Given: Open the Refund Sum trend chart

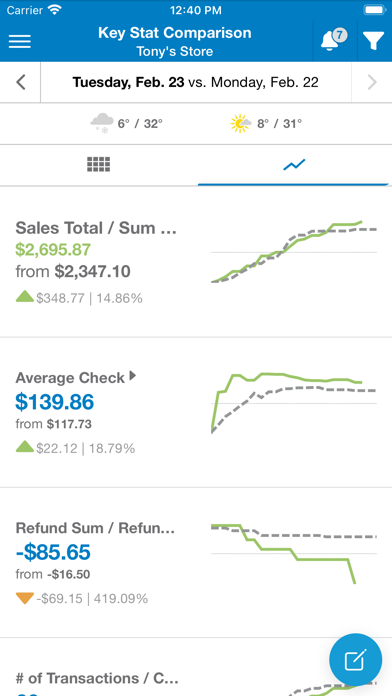Looking at the screenshot, I should pos(294,554).
